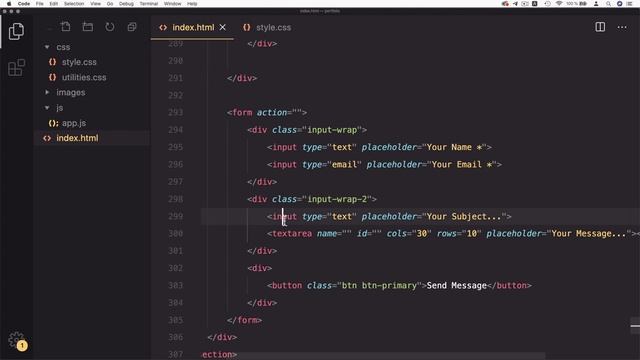
Task: Open the Extensions view in activity bar
Action: pos(16,67)
